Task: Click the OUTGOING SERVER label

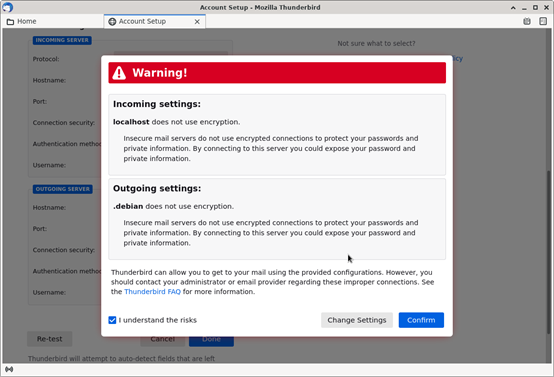Action: coord(63,189)
